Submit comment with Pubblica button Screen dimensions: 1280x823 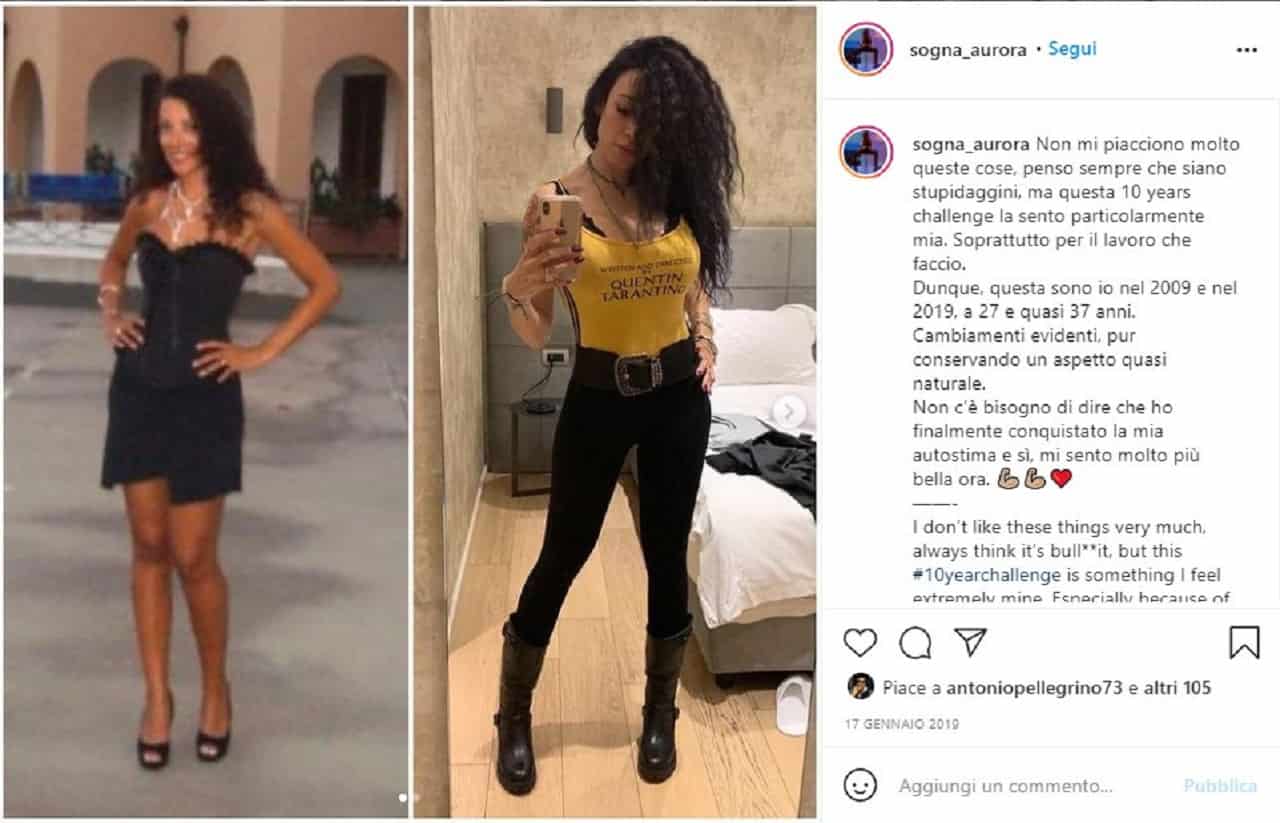pyautogui.click(x=1220, y=786)
